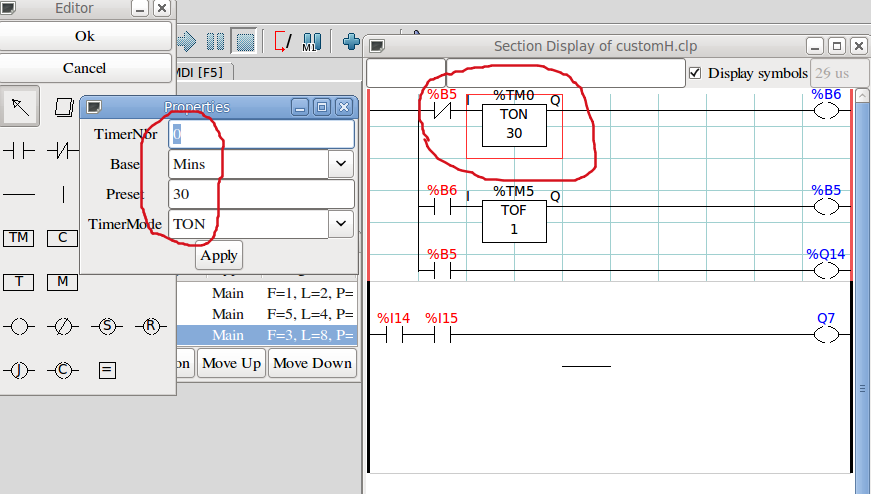Choose the vertical connection line element

(x=63, y=194)
